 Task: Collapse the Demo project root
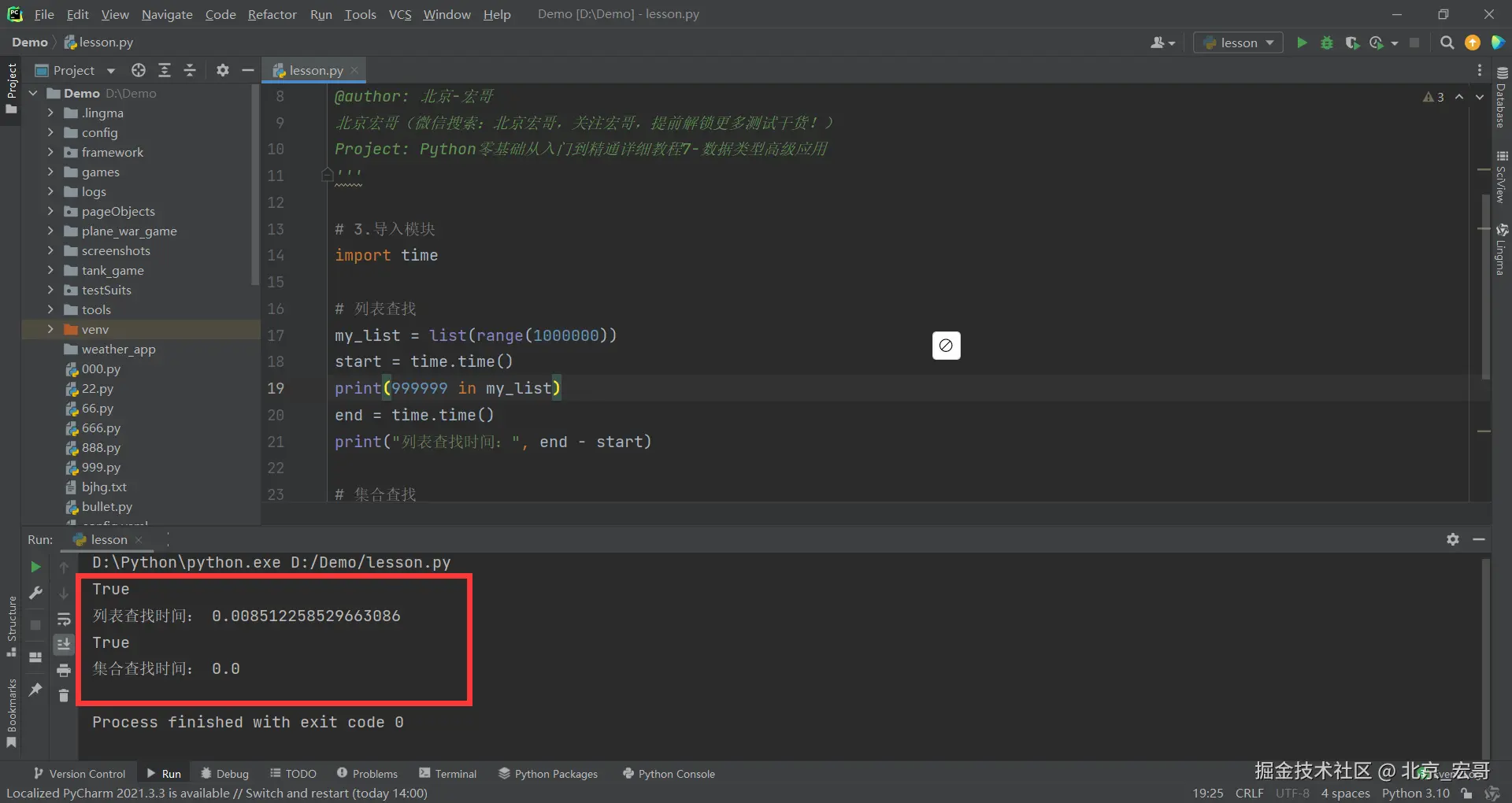point(33,93)
